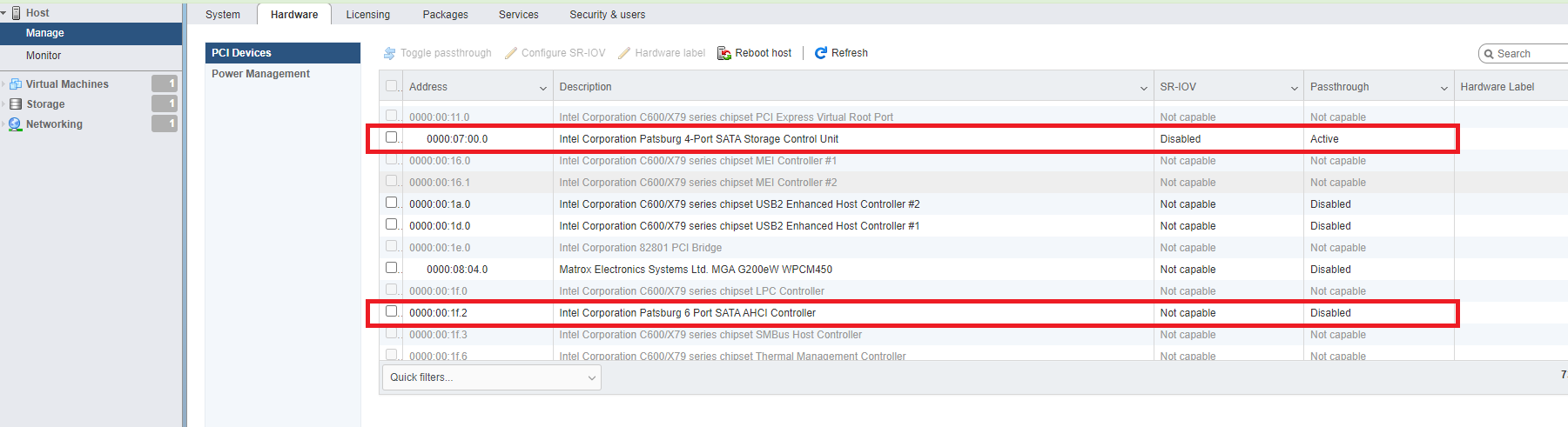Check the box for device 0000:00:1f.2
1568x427 pixels.
pyautogui.click(x=392, y=311)
